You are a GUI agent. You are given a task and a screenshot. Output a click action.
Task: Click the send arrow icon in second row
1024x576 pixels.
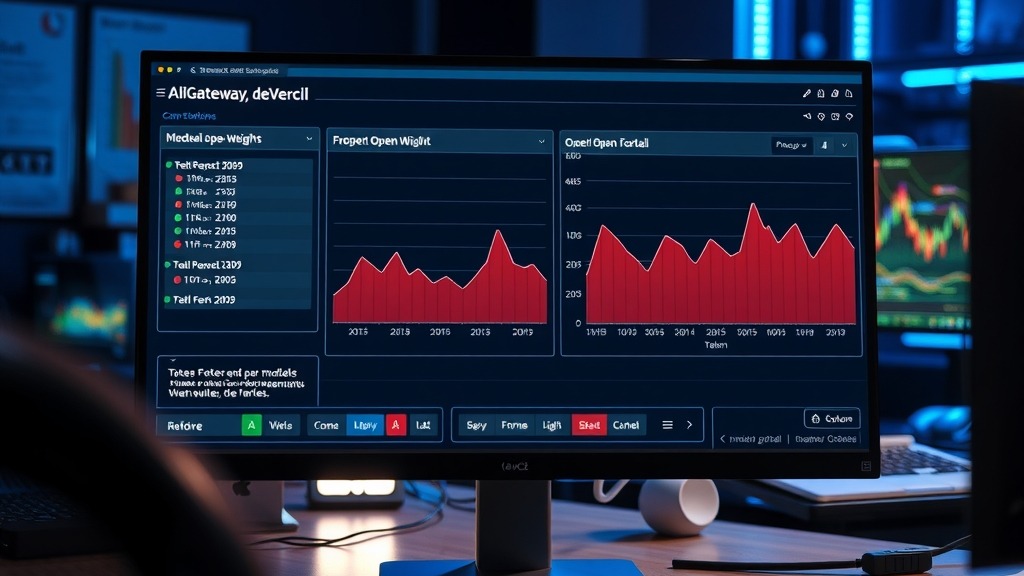point(807,116)
